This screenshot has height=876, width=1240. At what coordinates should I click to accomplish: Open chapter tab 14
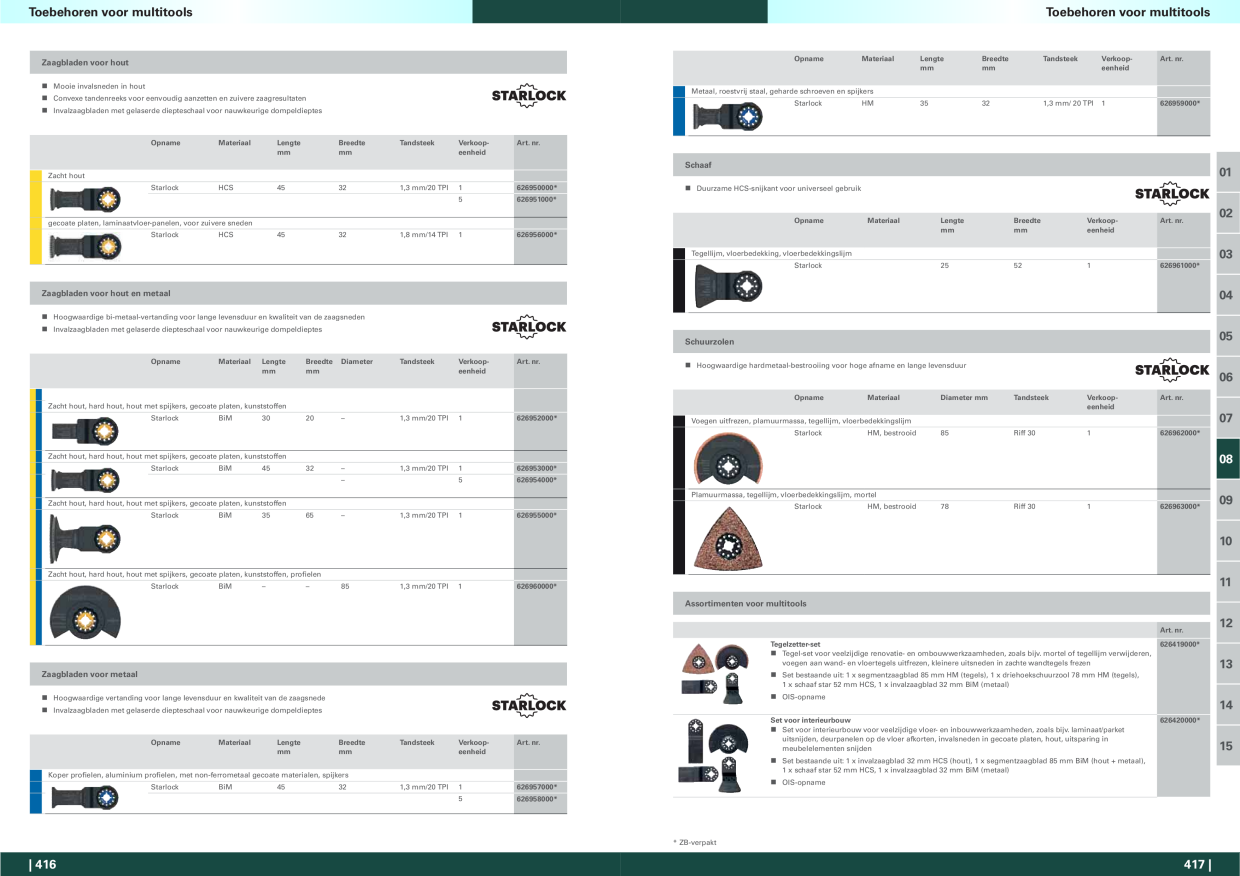point(1226,705)
